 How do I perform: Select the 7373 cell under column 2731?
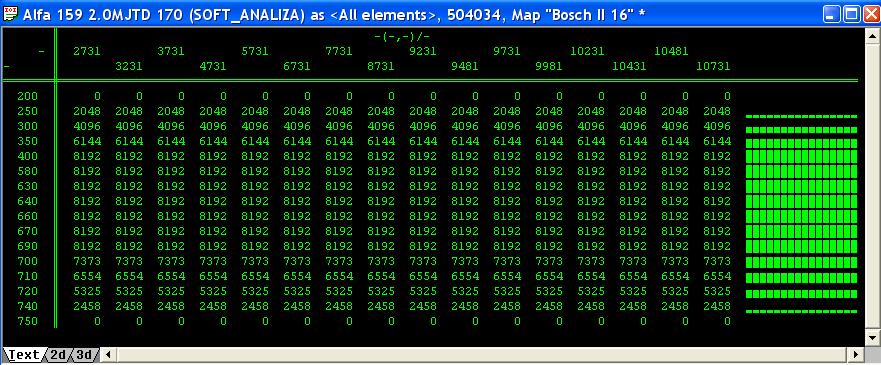pos(87,261)
